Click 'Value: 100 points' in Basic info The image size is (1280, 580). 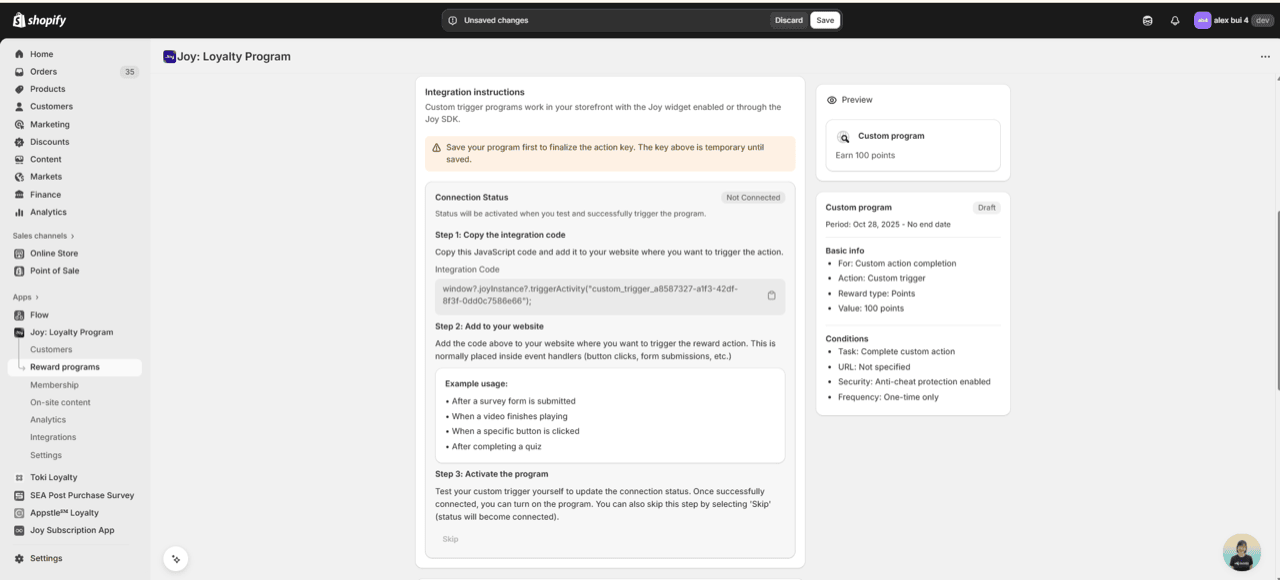(871, 309)
